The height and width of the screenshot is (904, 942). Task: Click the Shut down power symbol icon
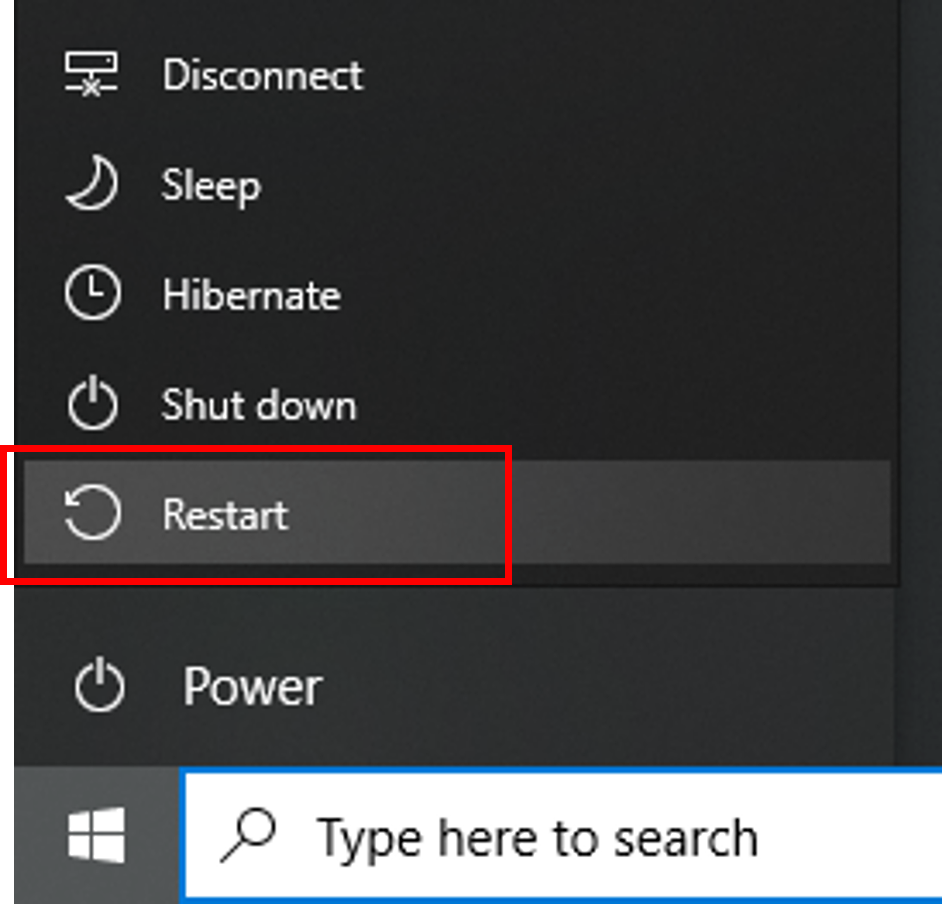[x=93, y=402]
